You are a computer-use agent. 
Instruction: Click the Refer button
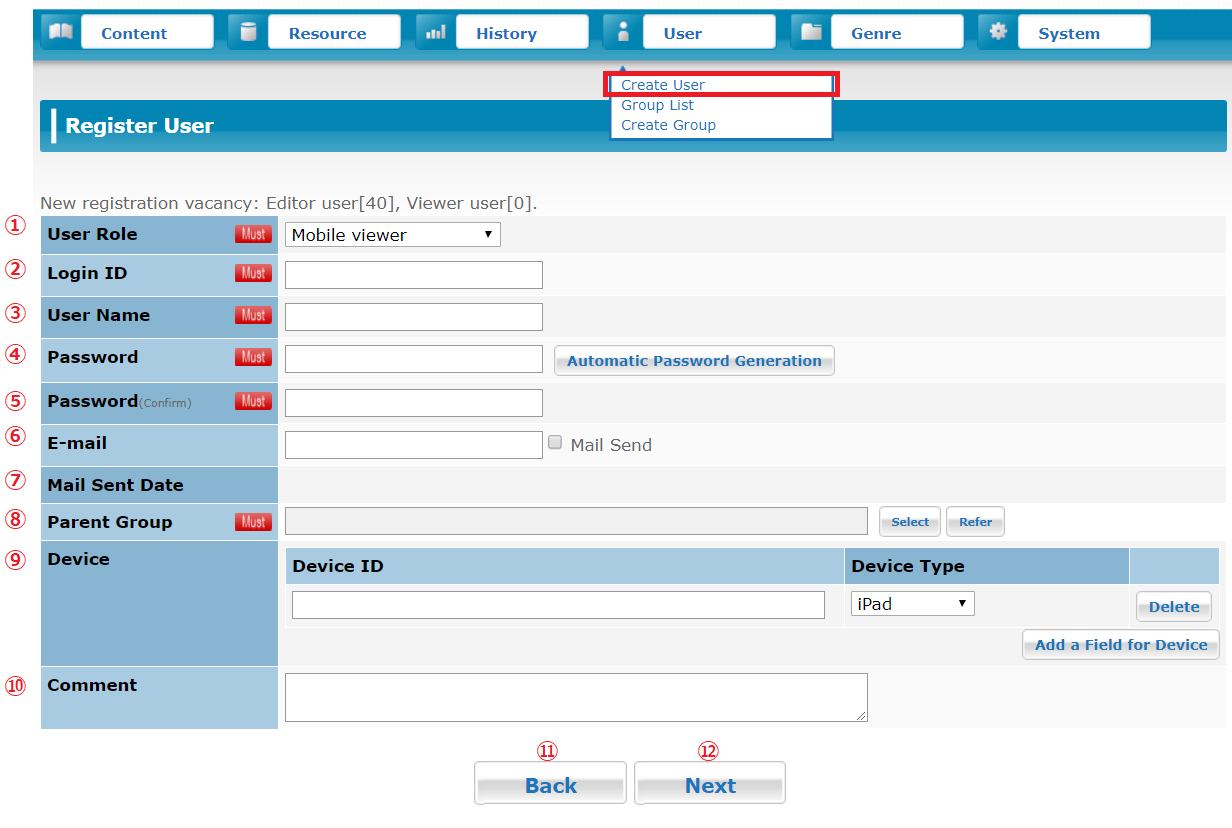click(975, 521)
